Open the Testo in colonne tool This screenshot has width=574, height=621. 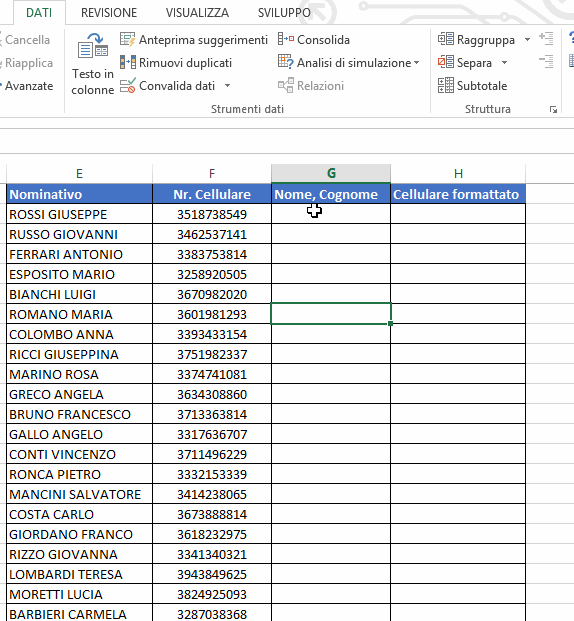(x=93, y=64)
